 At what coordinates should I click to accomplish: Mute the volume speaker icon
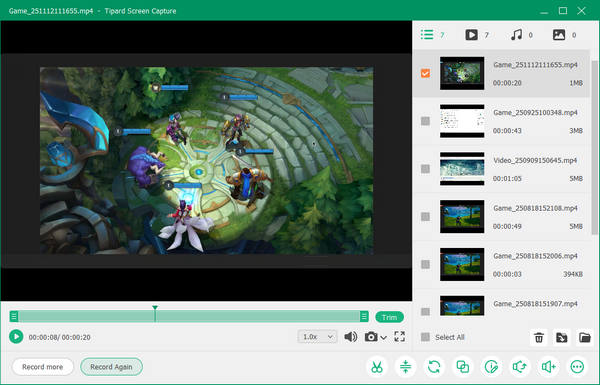pos(351,337)
